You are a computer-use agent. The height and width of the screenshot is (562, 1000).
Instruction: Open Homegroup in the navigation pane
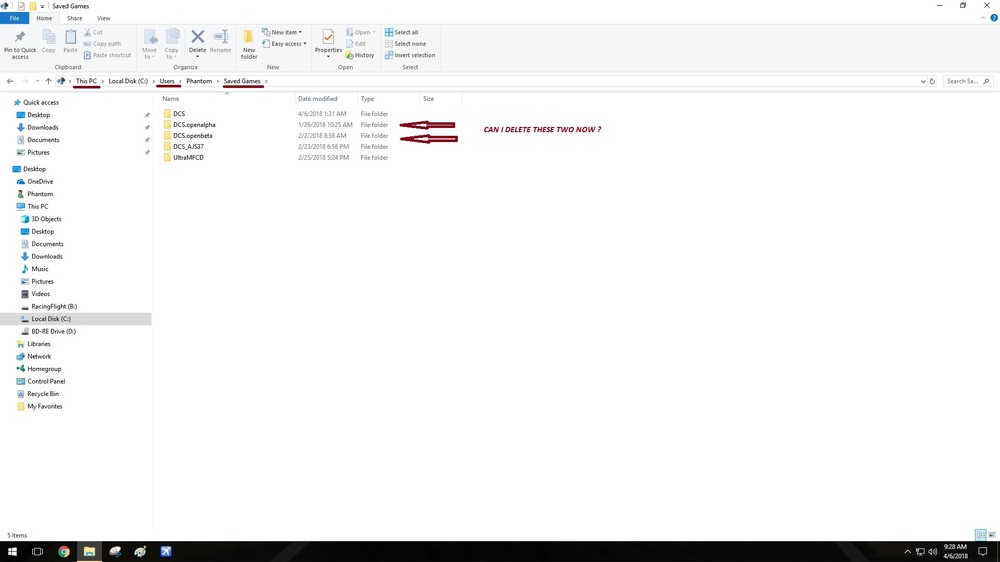click(44, 369)
